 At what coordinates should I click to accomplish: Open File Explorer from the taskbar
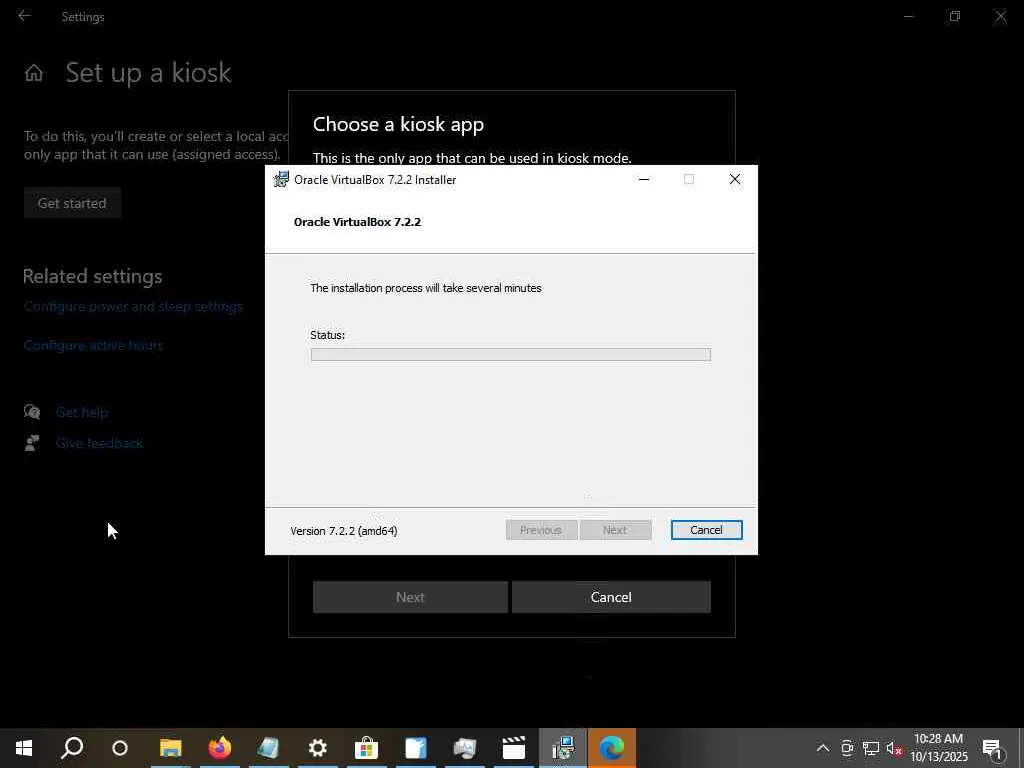click(170, 748)
